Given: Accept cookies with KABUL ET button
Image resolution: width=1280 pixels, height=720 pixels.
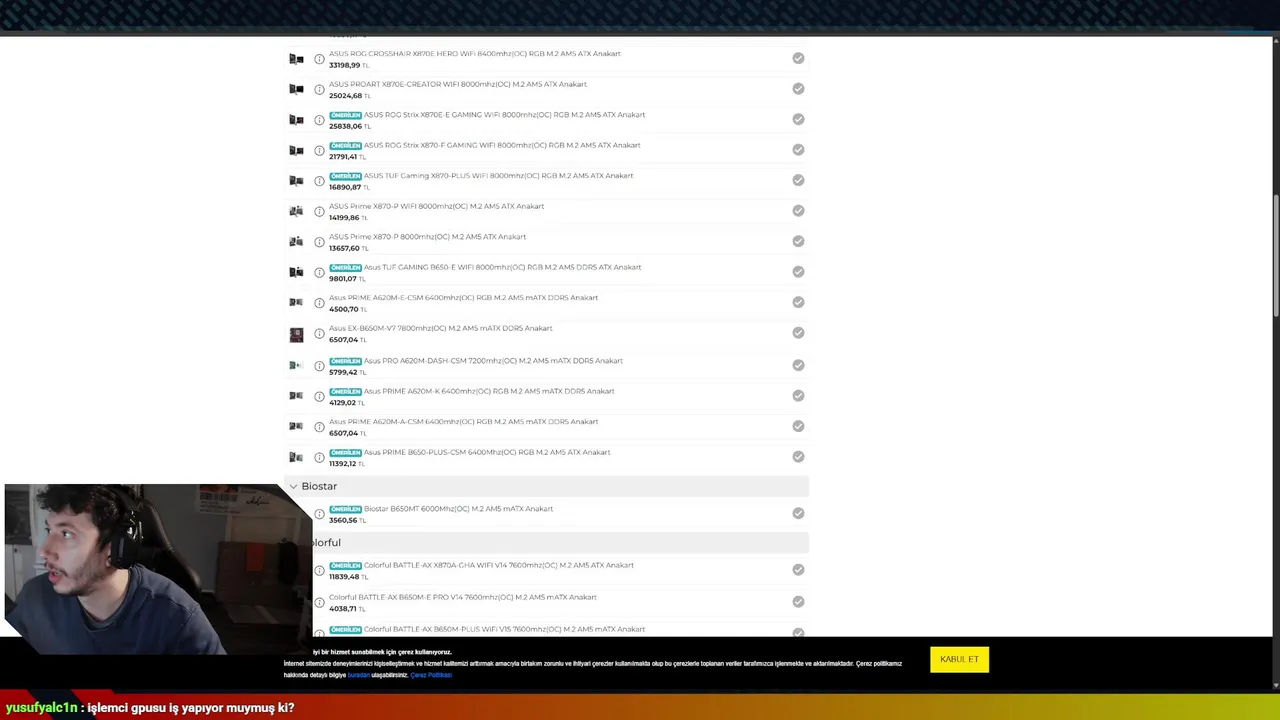Looking at the screenshot, I should point(959,659).
